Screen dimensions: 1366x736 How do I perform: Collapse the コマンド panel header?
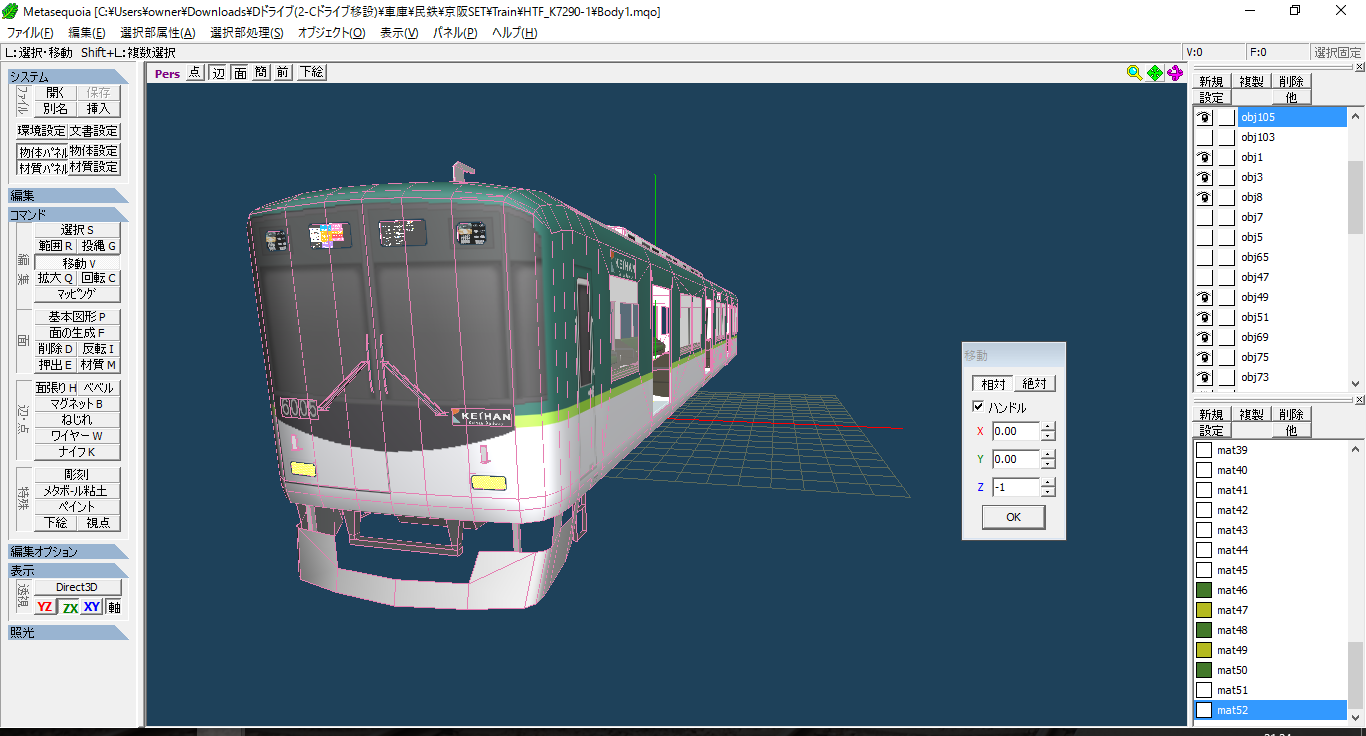point(68,214)
